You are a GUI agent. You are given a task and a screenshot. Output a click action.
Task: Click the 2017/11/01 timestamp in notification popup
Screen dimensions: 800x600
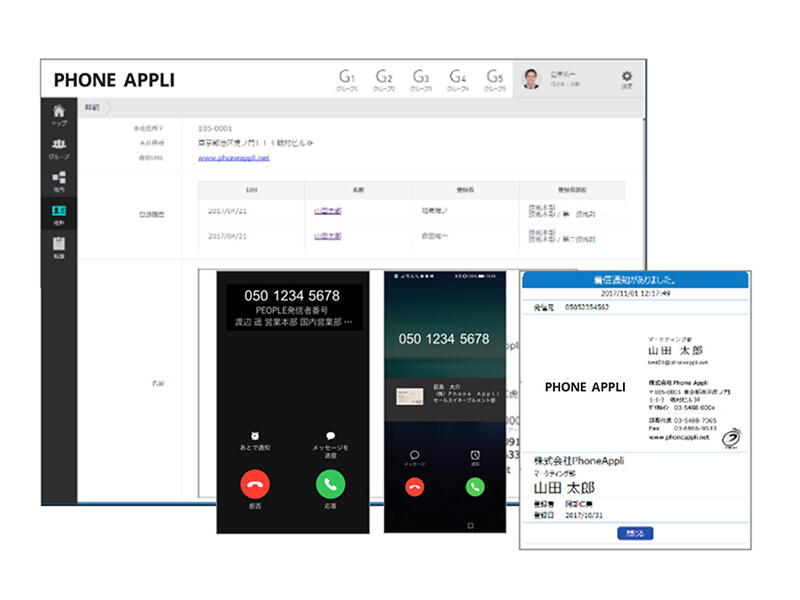[x=635, y=294]
